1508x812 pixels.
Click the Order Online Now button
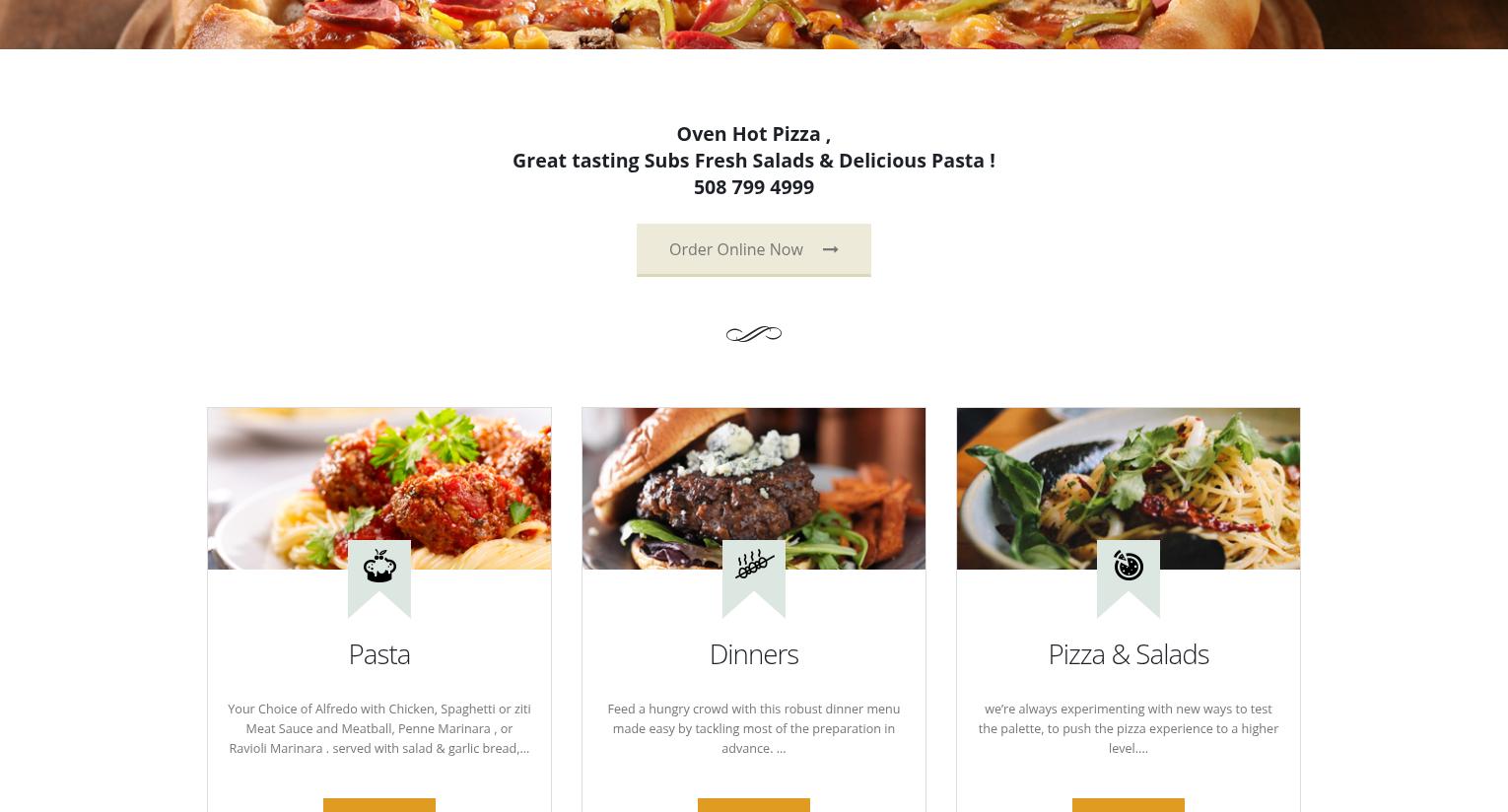[753, 250]
